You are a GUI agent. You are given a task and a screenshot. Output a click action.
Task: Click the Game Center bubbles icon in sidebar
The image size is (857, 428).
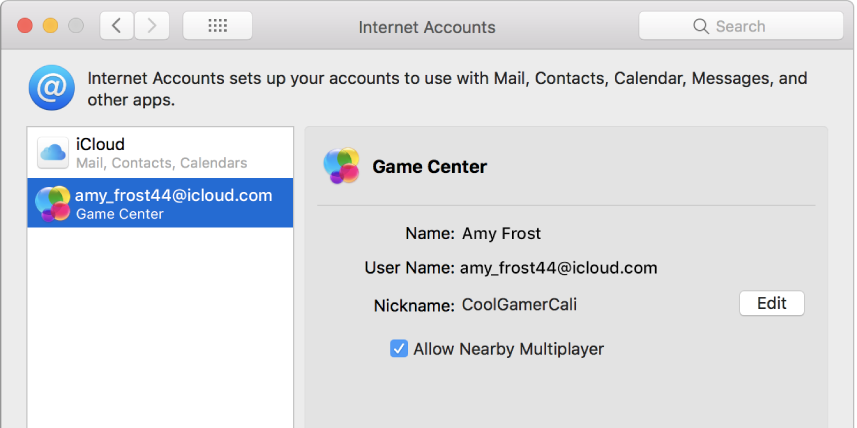(x=52, y=203)
